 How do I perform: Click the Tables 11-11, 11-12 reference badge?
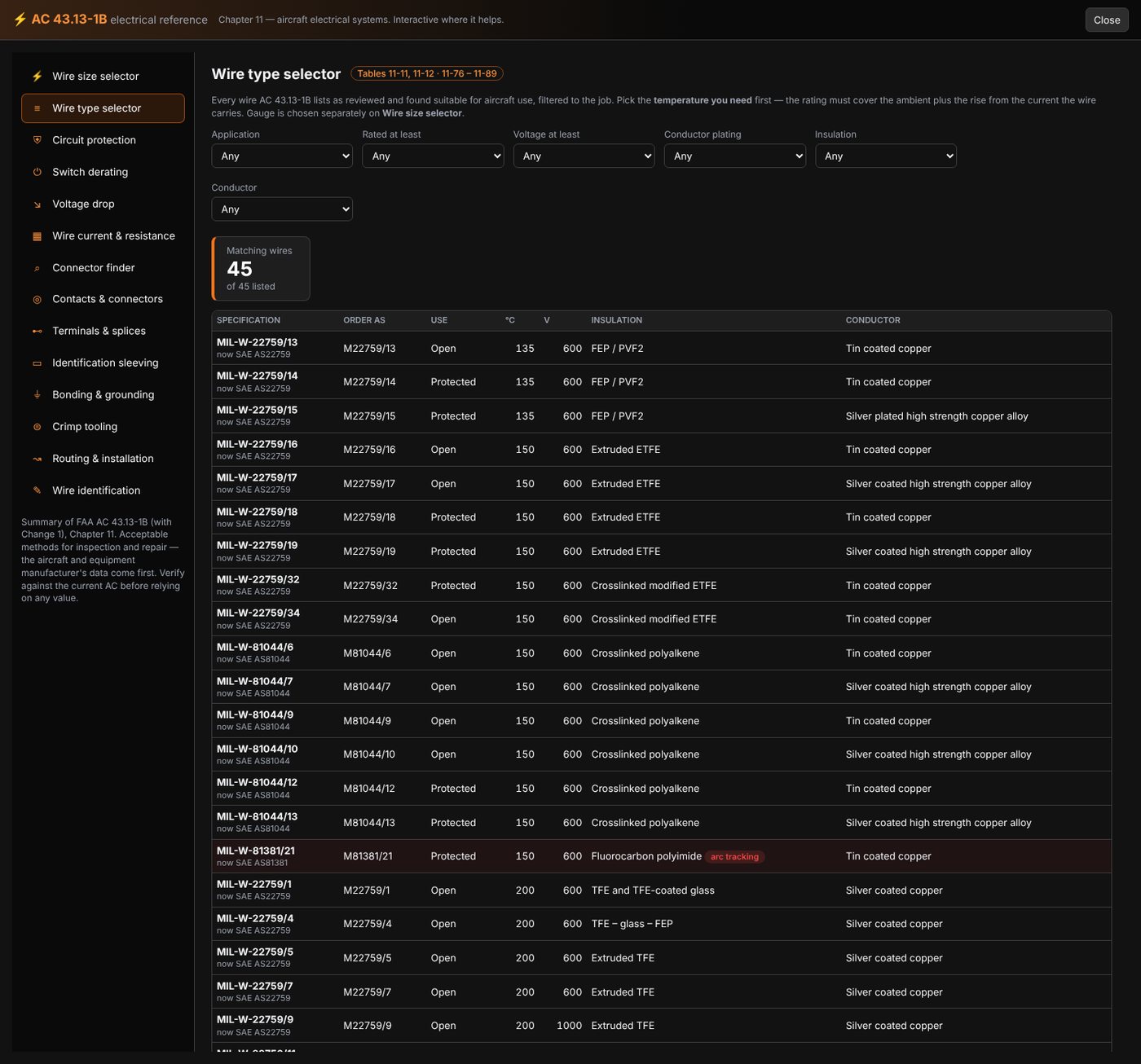click(x=427, y=74)
